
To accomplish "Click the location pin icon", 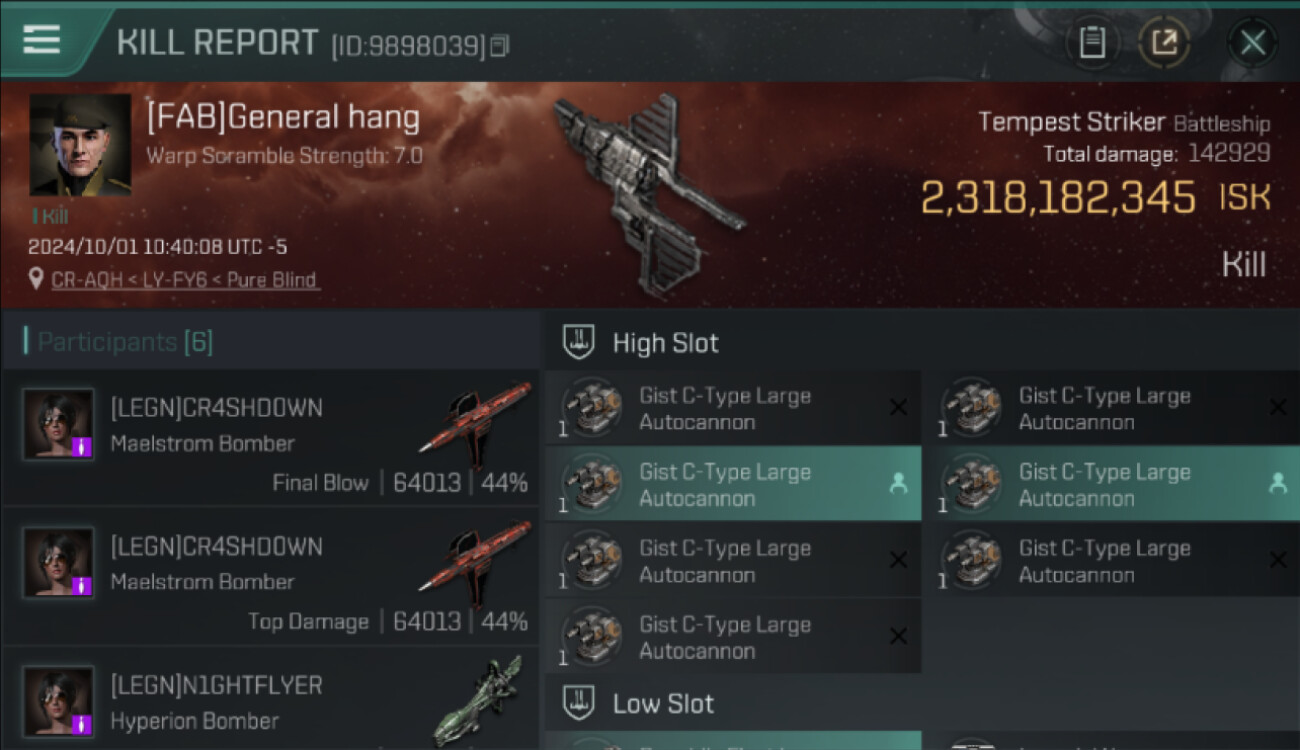I will point(37,279).
